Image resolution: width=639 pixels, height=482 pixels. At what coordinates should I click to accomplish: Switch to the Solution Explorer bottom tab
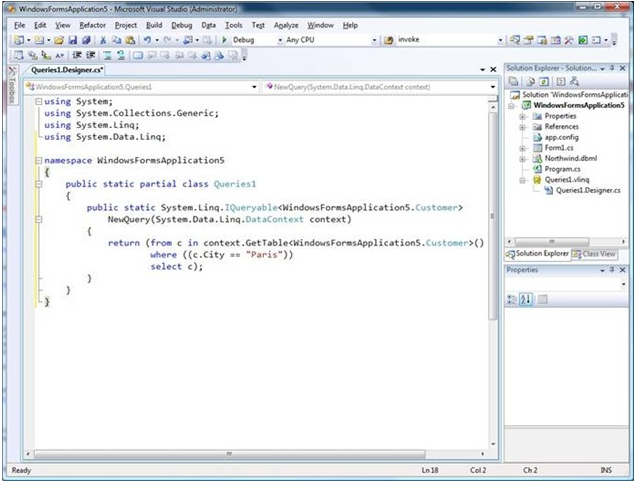537,254
